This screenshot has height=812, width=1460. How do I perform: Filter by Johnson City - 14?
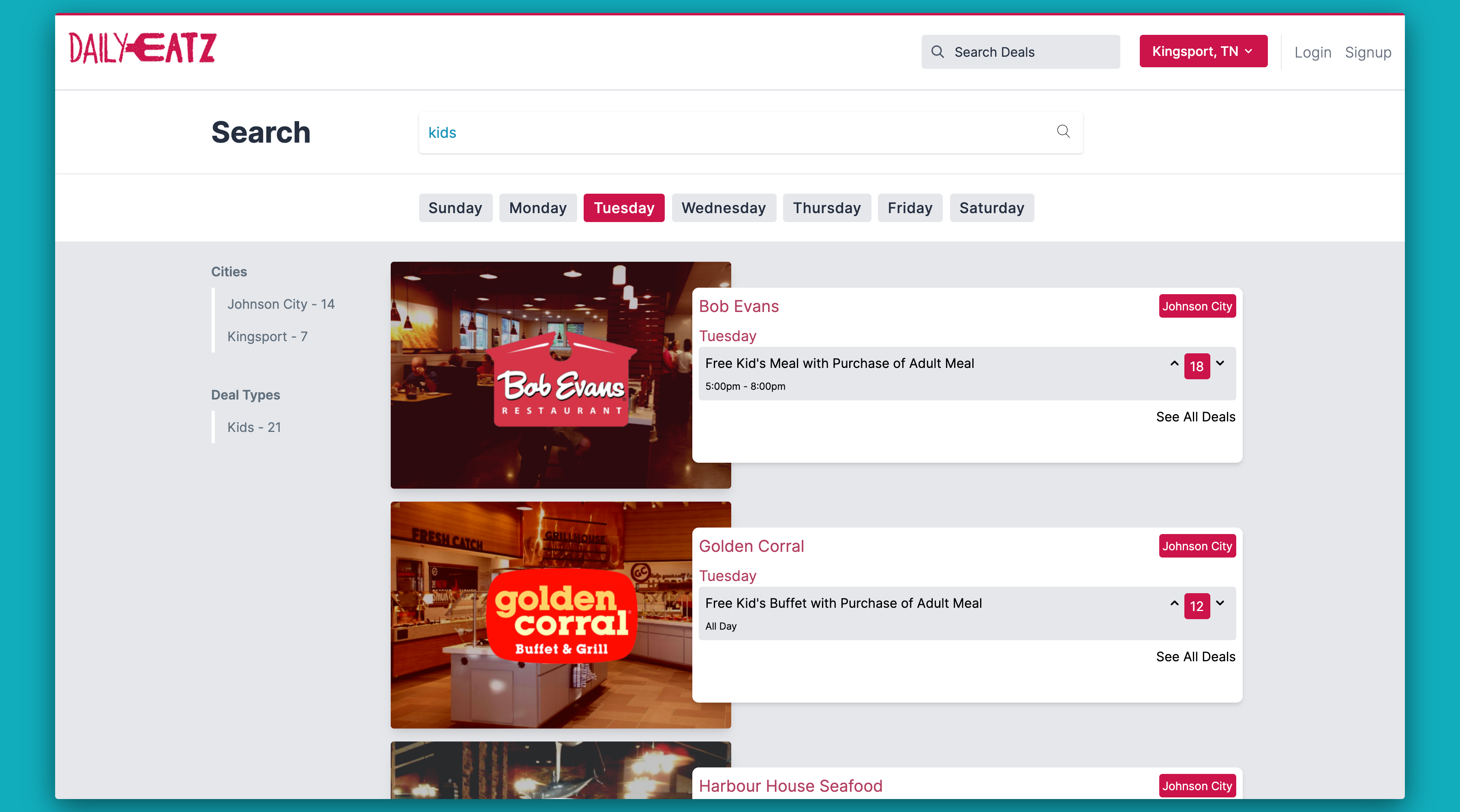[x=280, y=304]
